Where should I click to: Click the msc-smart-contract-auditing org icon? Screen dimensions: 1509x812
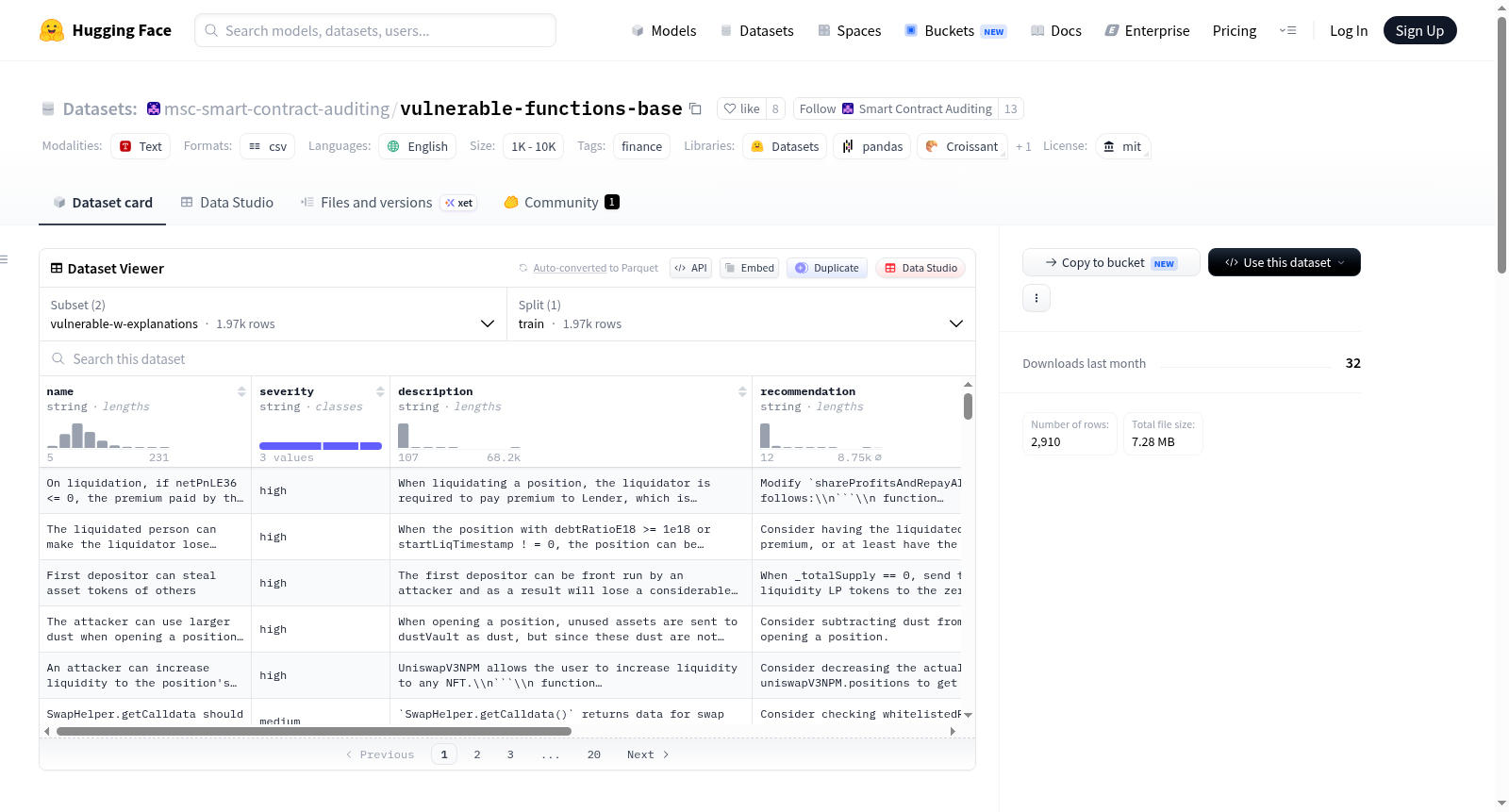click(x=154, y=108)
